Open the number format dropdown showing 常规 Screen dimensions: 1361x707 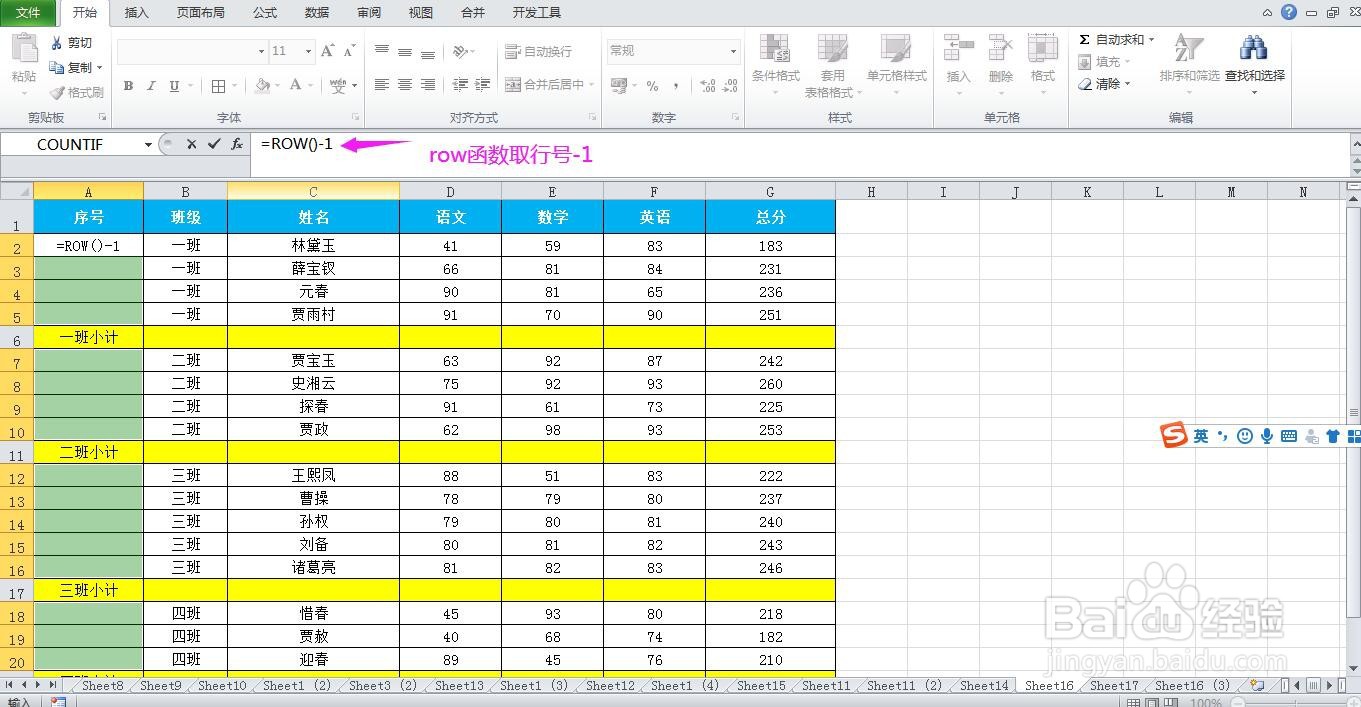(732, 51)
